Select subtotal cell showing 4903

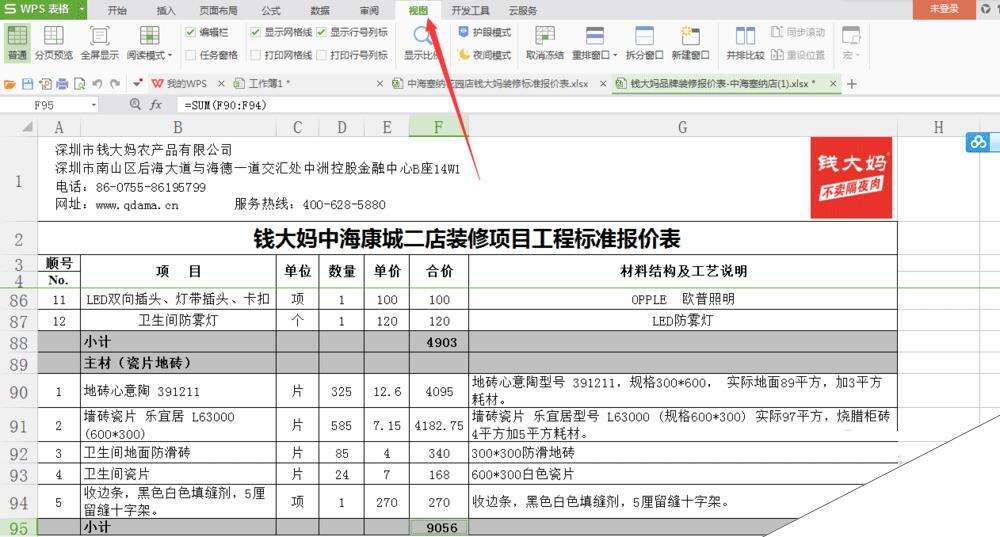coord(439,342)
